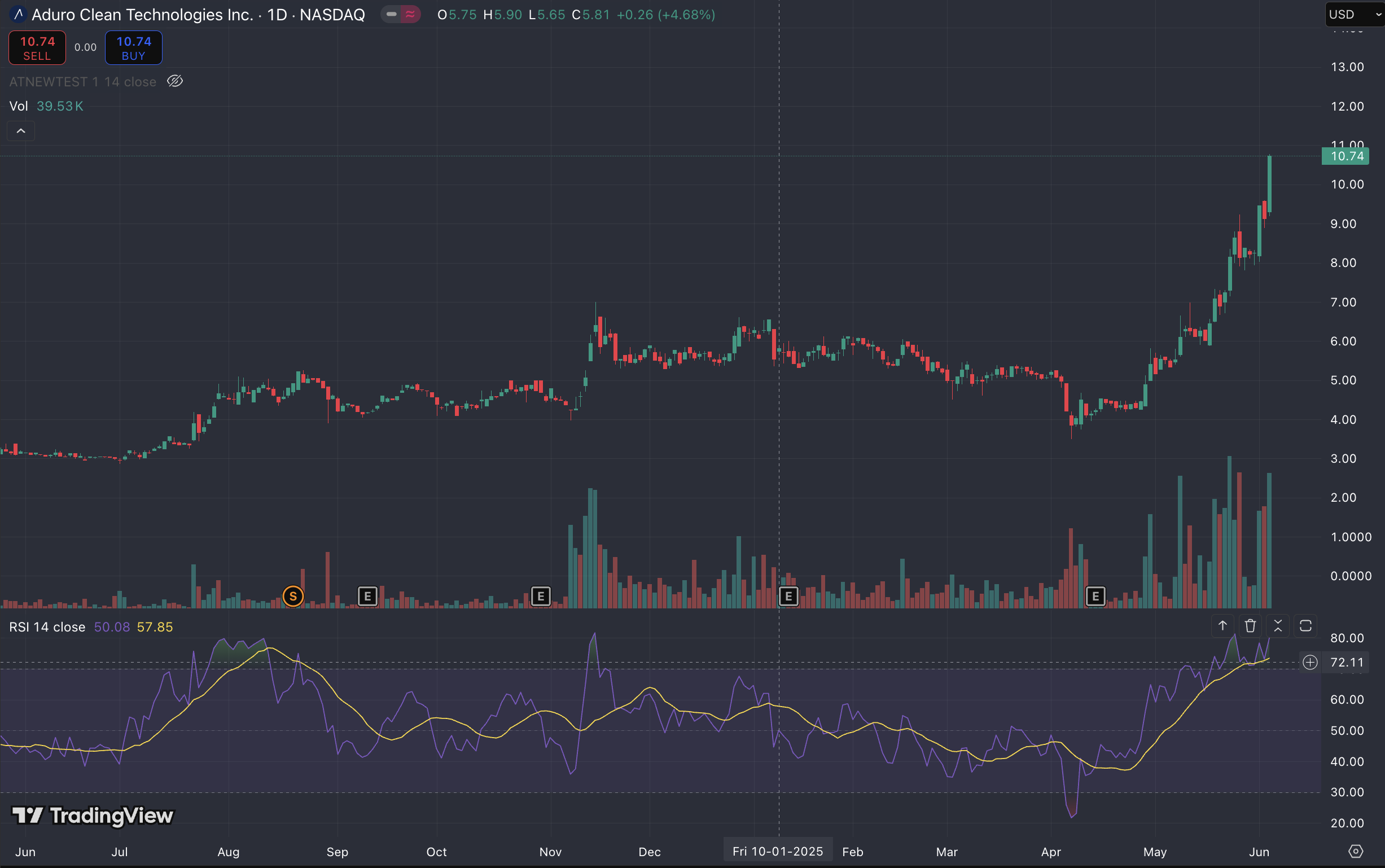Click the earnings E marker near February
1385x868 pixels.
tap(788, 597)
